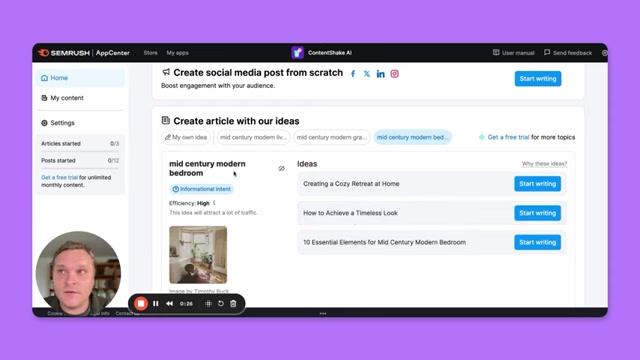
Task: Click the X (Twitter) icon
Action: point(367,74)
